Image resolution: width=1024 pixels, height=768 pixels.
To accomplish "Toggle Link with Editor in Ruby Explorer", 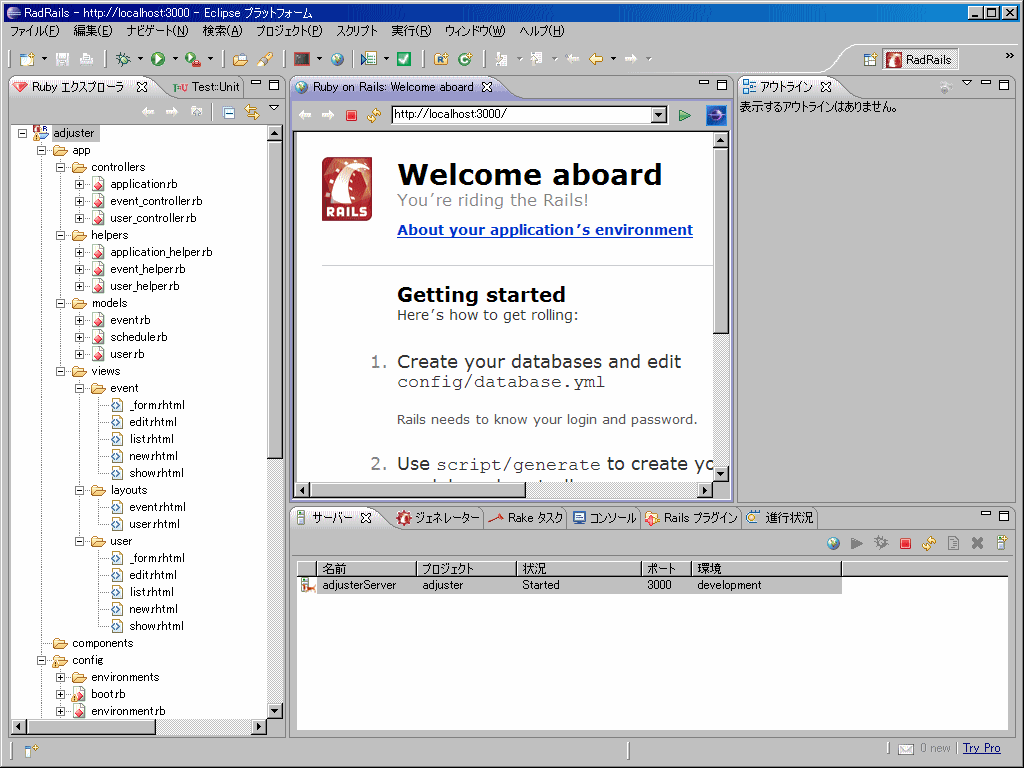I will pyautogui.click(x=252, y=112).
